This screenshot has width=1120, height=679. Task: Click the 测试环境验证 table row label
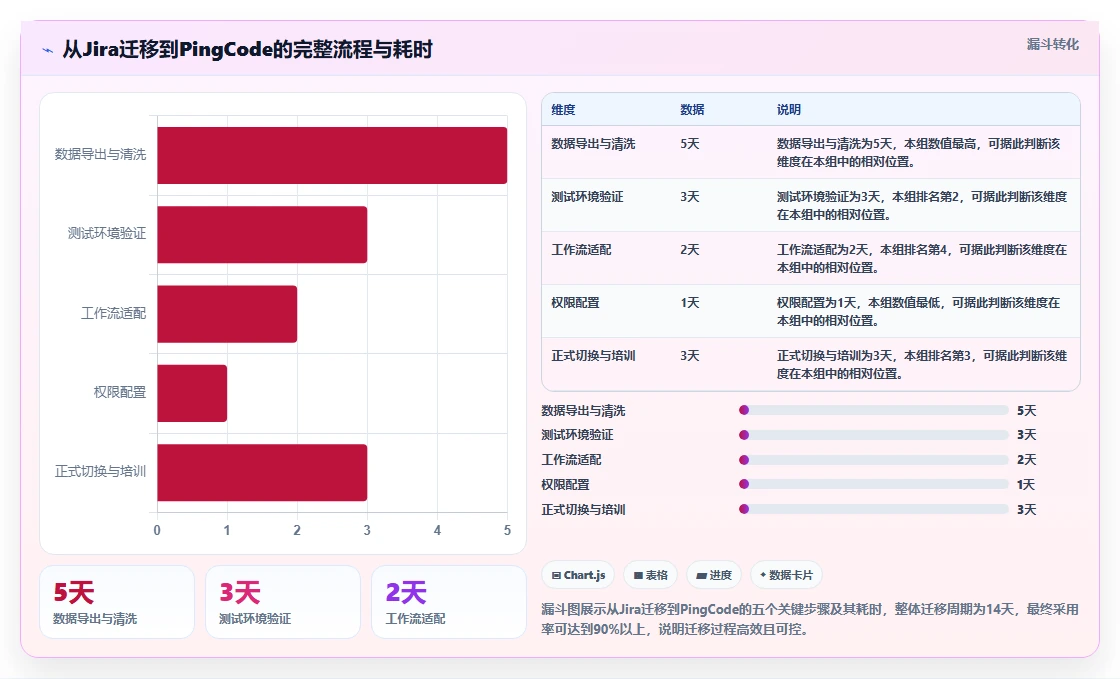pyautogui.click(x=587, y=196)
